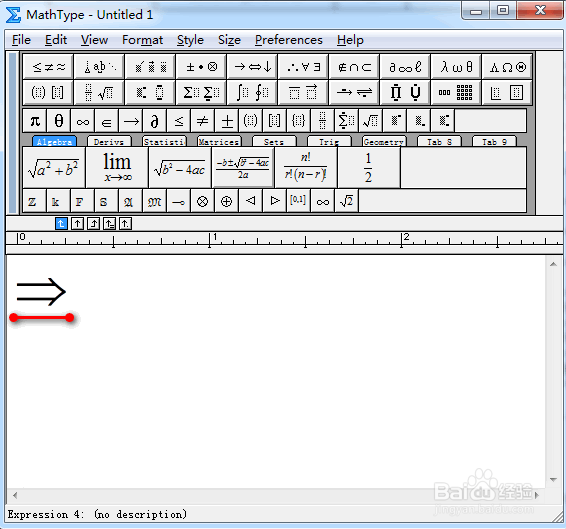Insert the infinity symbol next to theta

coord(83,121)
